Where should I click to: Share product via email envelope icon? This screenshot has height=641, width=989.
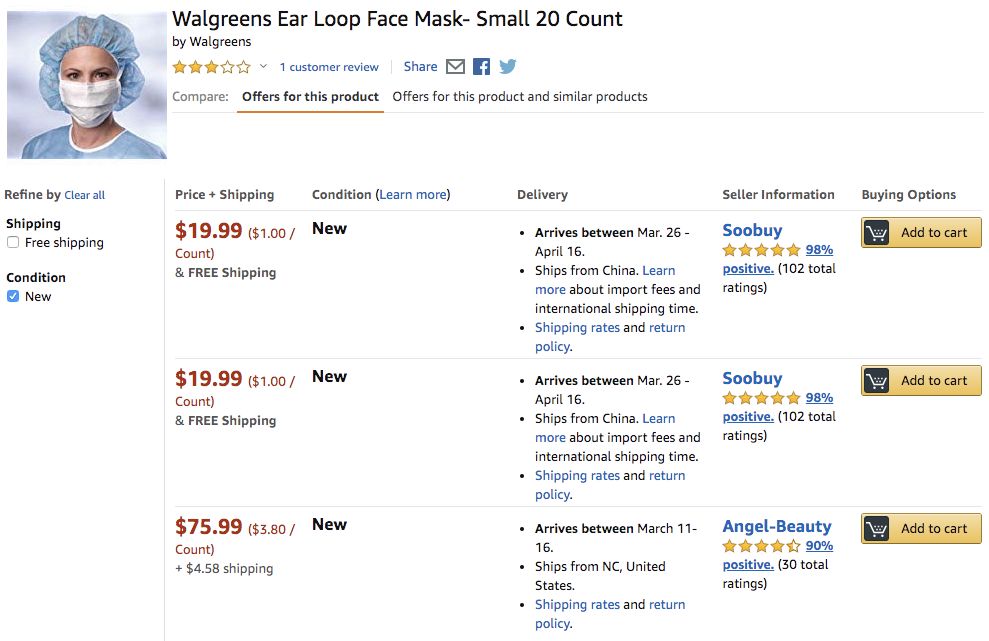click(455, 67)
